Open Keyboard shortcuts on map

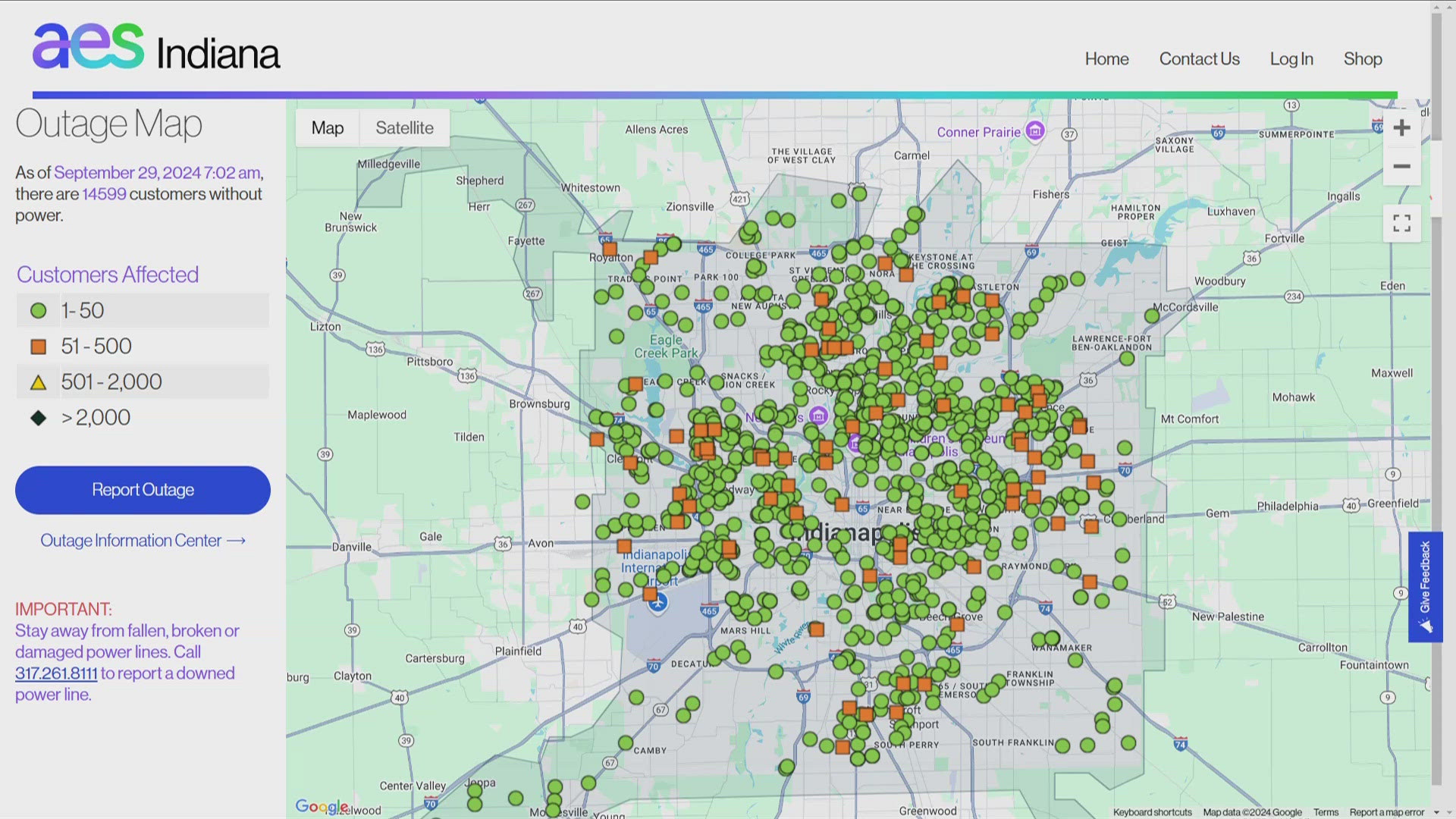click(x=1152, y=812)
